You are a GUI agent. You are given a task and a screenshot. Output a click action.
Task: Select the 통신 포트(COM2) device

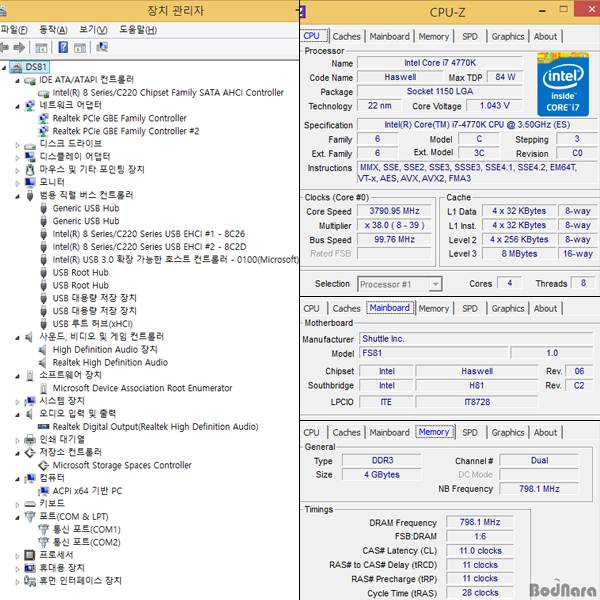tap(86, 542)
